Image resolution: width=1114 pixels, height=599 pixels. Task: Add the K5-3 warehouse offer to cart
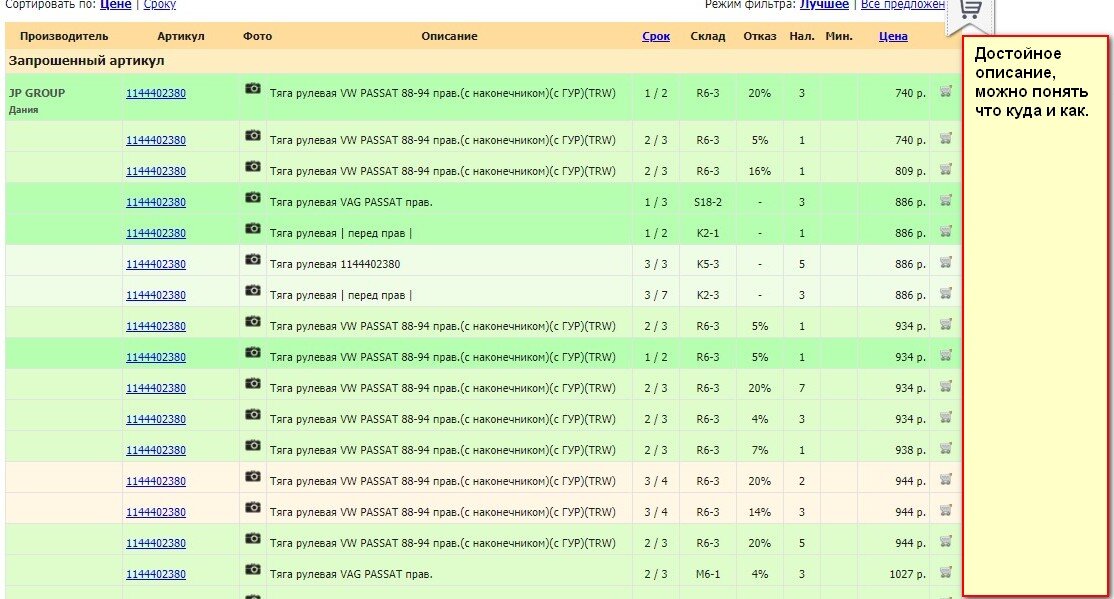(946, 262)
